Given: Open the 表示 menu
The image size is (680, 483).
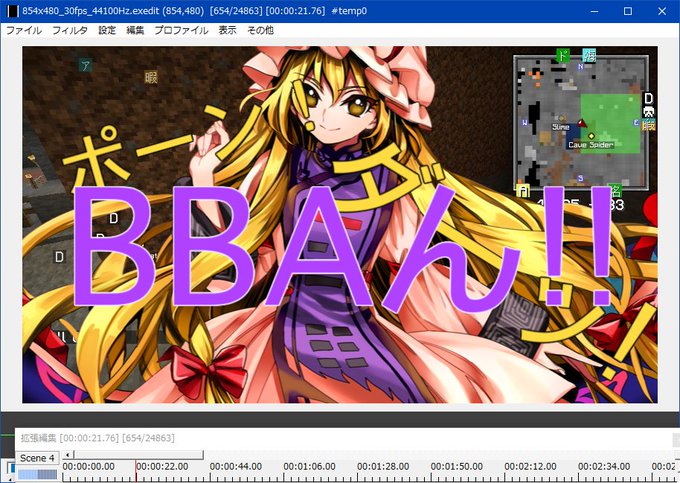Looking at the screenshot, I should tap(227, 30).
